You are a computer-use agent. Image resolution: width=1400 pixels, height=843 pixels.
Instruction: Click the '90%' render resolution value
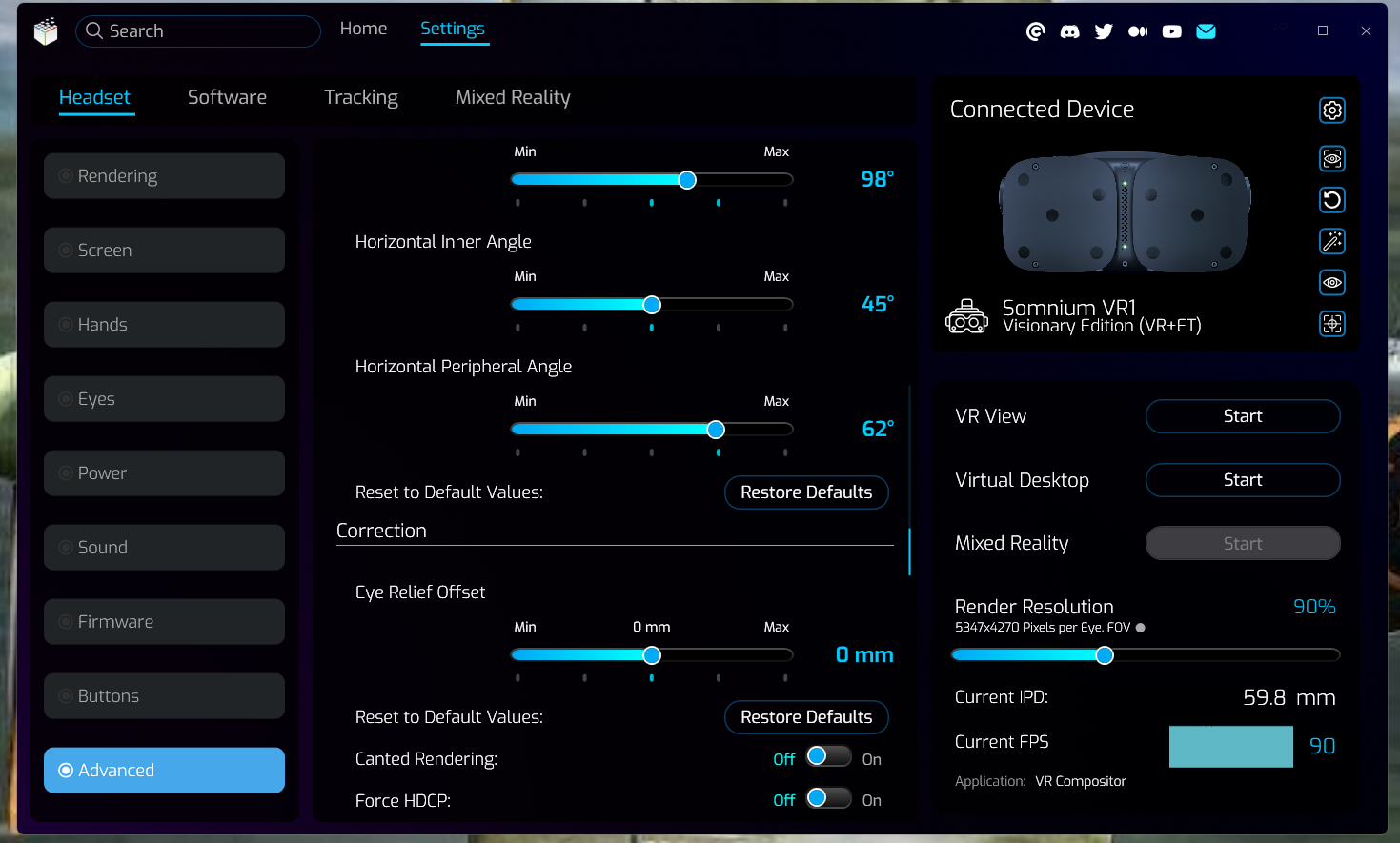click(x=1314, y=607)
